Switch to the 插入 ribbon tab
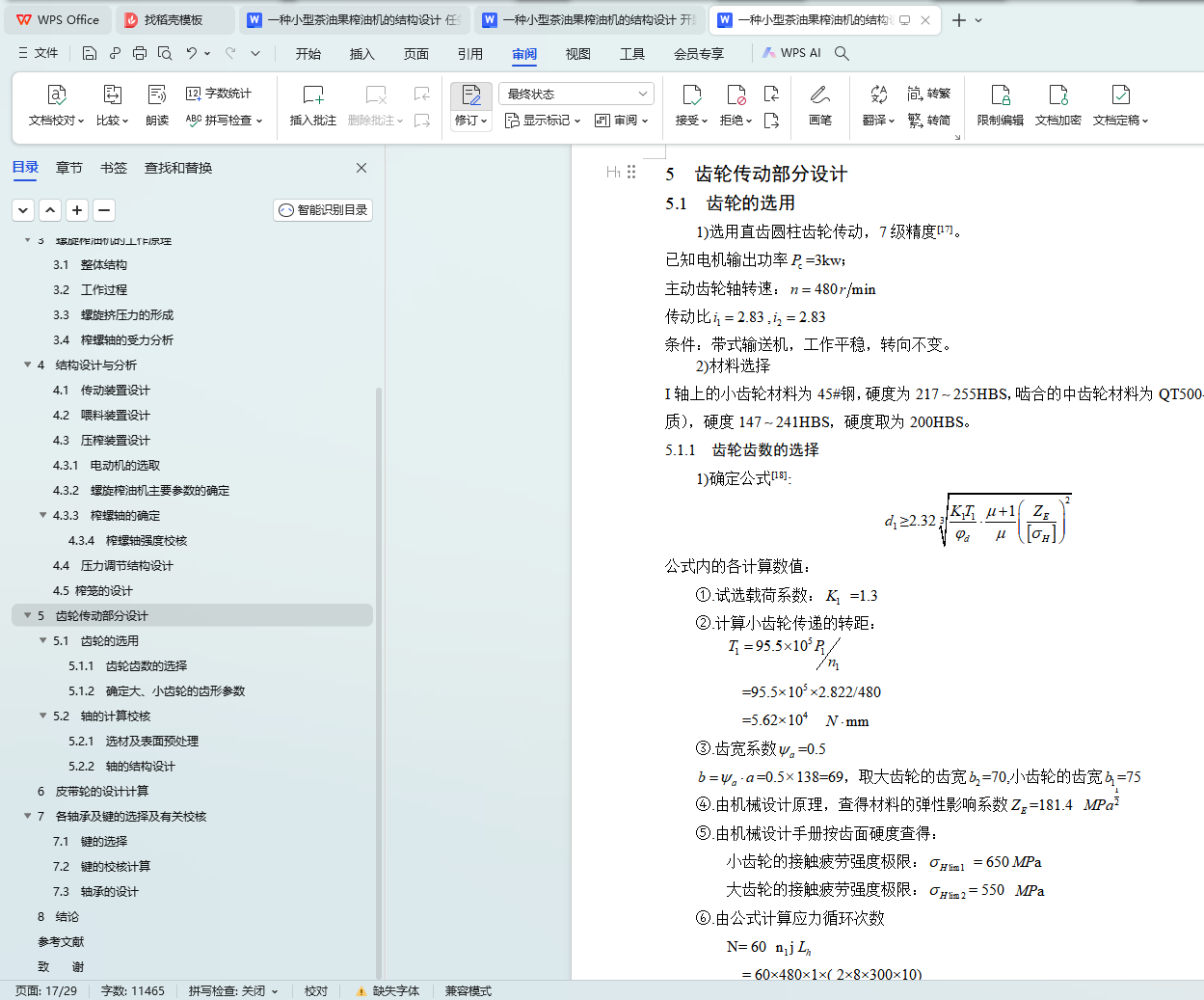The height and width of the screenshot is (1000, 1204). coord(362,54)
